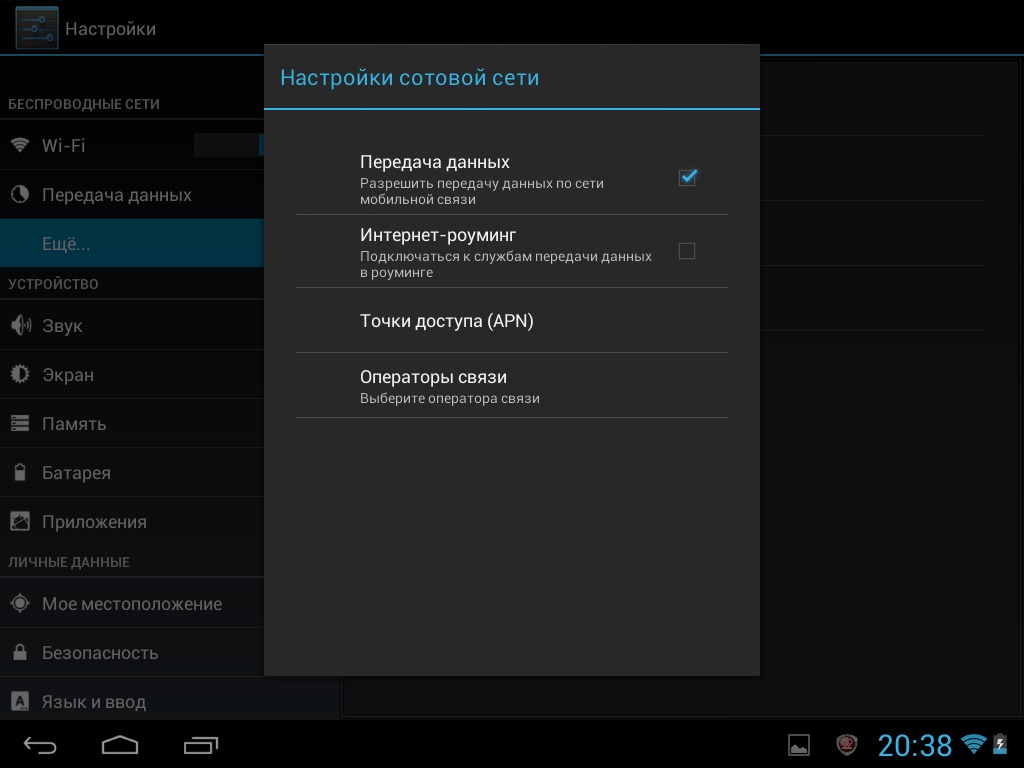
Task: Enable the Интернет-роуминг checkbox
Action: click(x=687, y=251)
